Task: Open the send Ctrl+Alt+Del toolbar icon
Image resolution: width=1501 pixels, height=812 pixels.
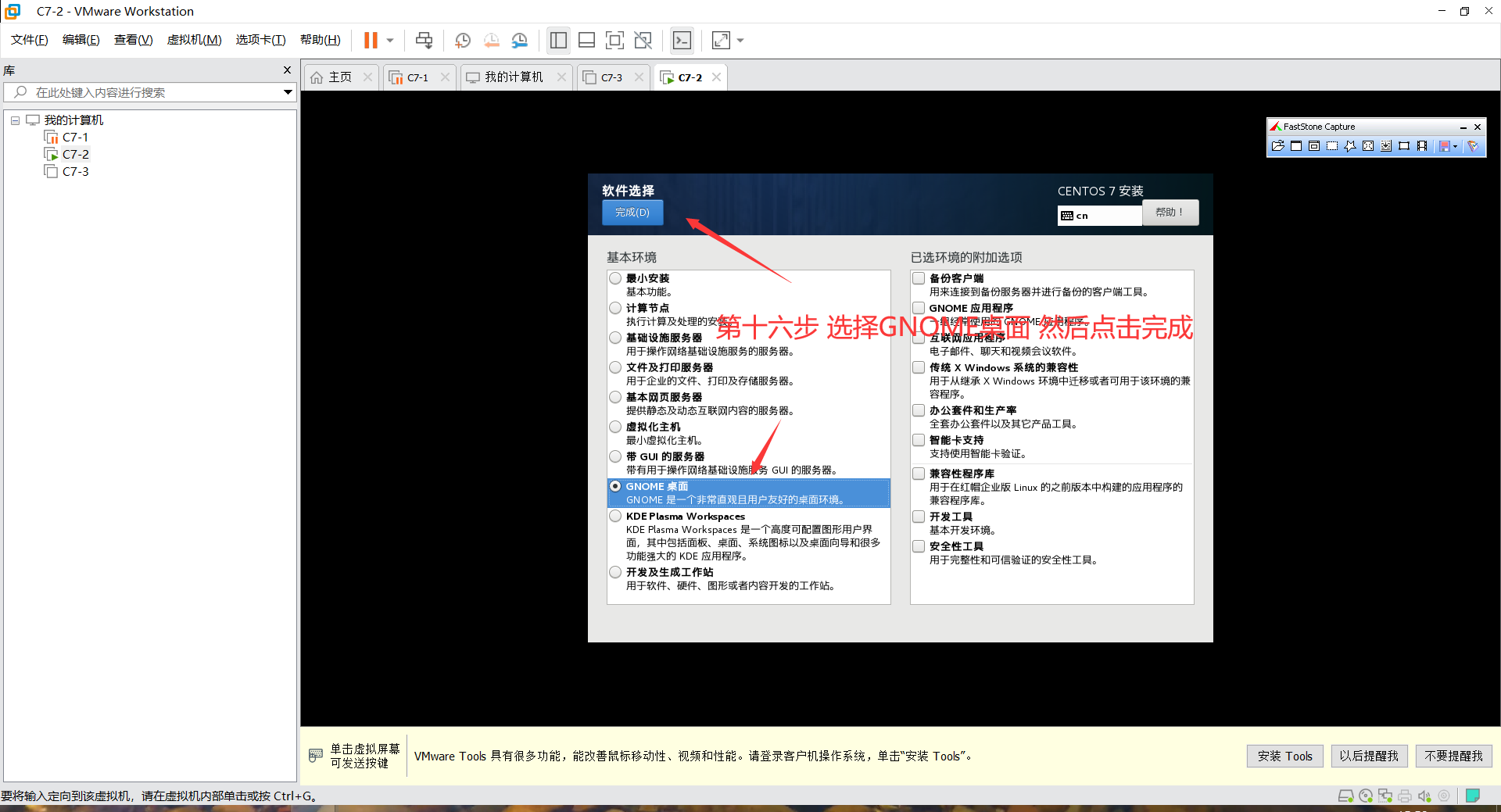Action: coord(424,40)
